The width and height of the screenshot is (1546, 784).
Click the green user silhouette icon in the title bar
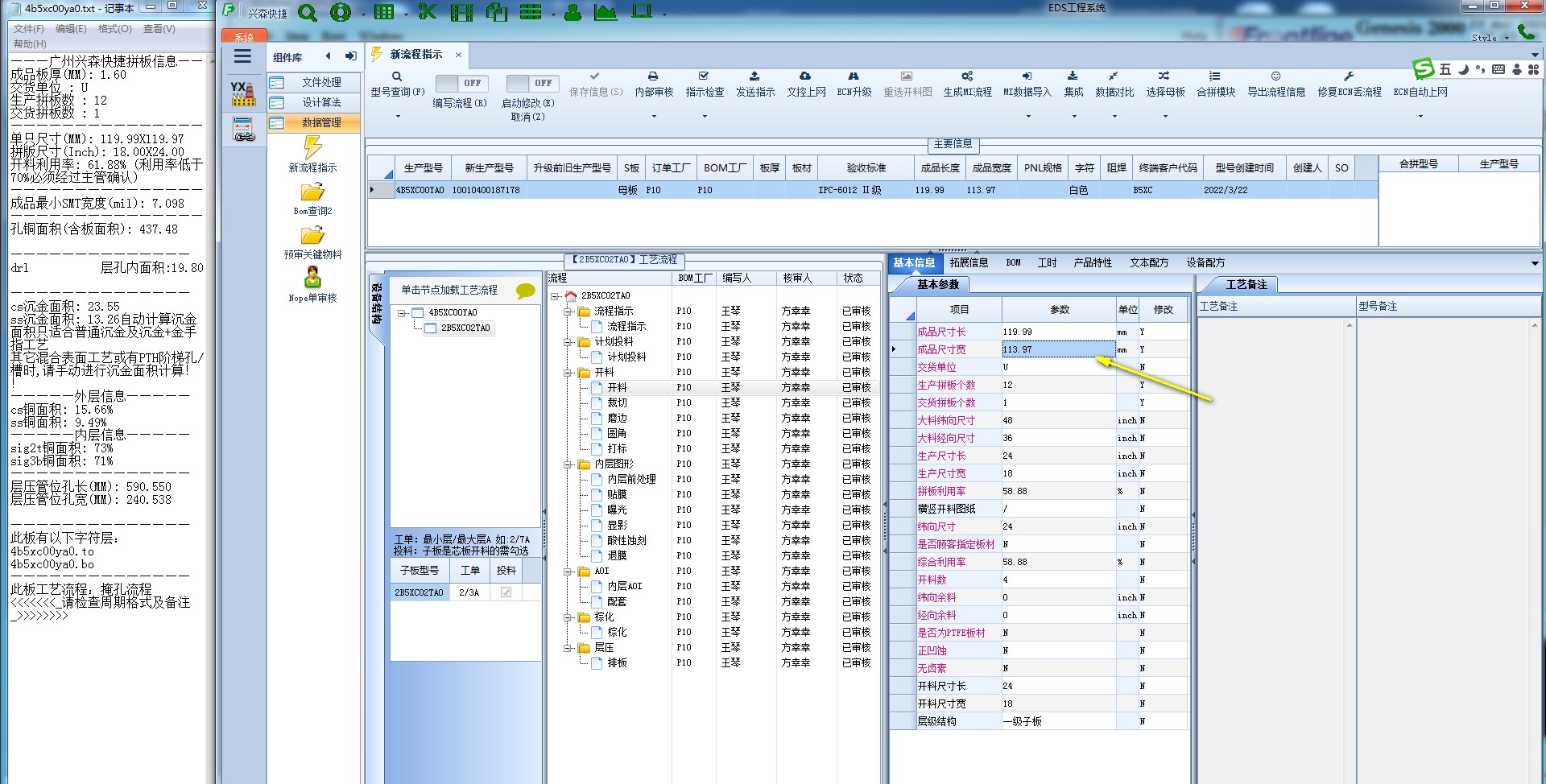click(x=573, y=12)
